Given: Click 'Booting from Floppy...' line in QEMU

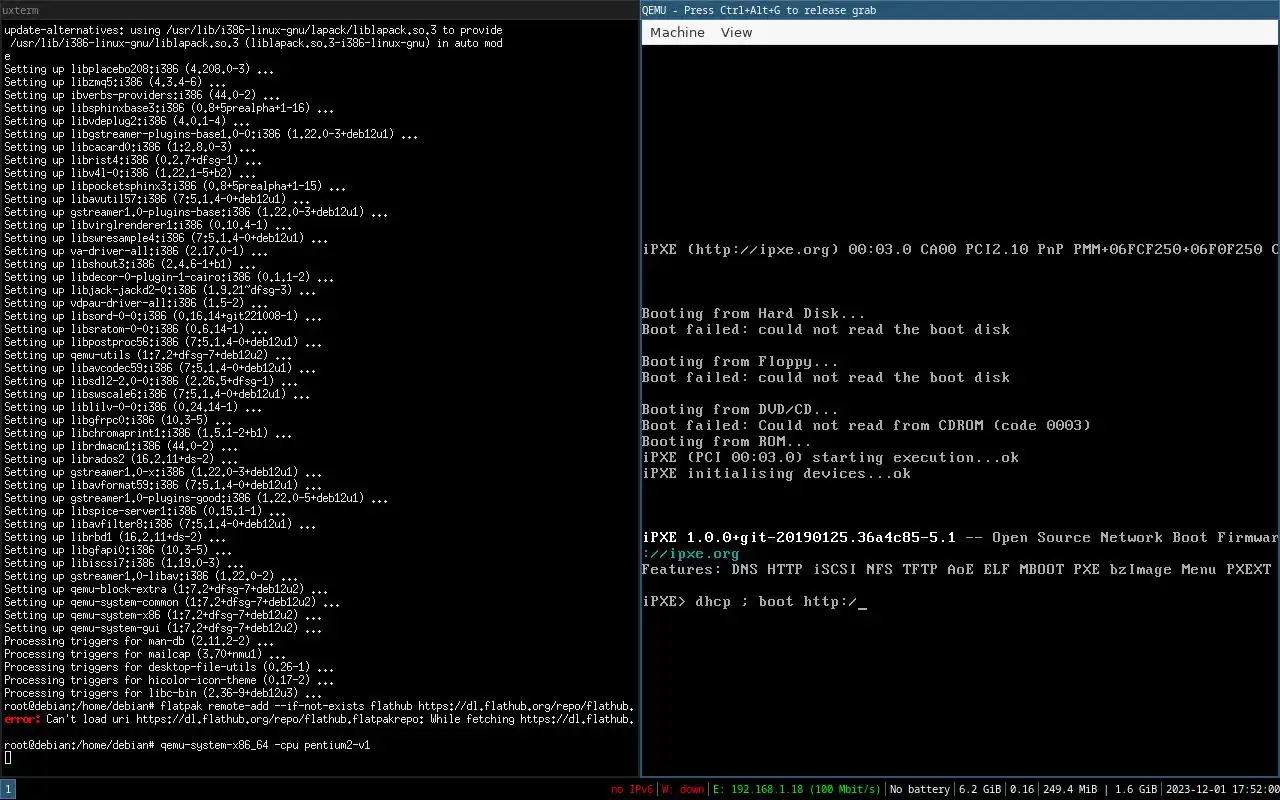Looking at the screenshot, I should point(740,361).
